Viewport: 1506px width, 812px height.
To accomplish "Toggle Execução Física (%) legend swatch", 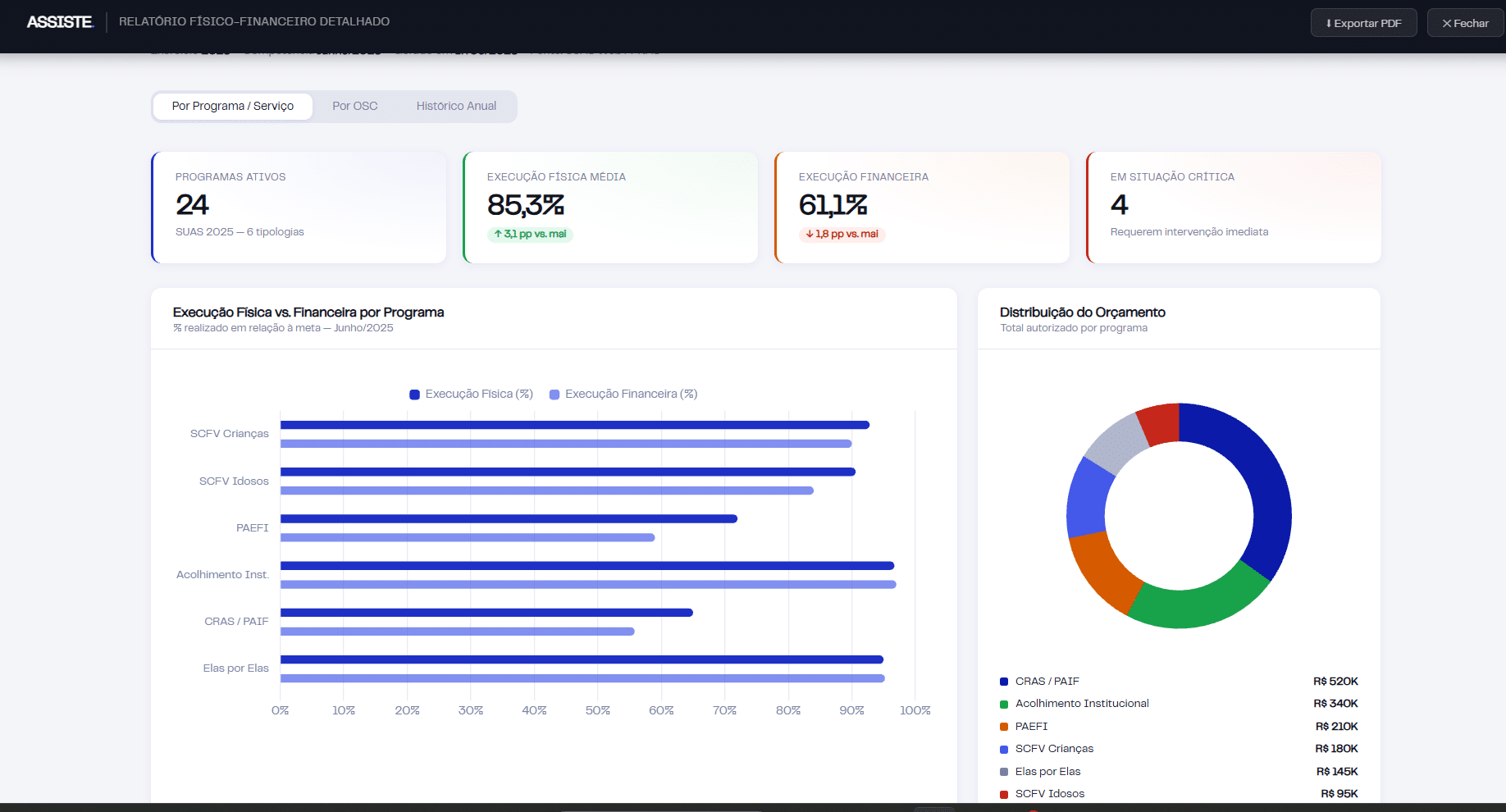I will pyautogui.click(x=415, y=395).
